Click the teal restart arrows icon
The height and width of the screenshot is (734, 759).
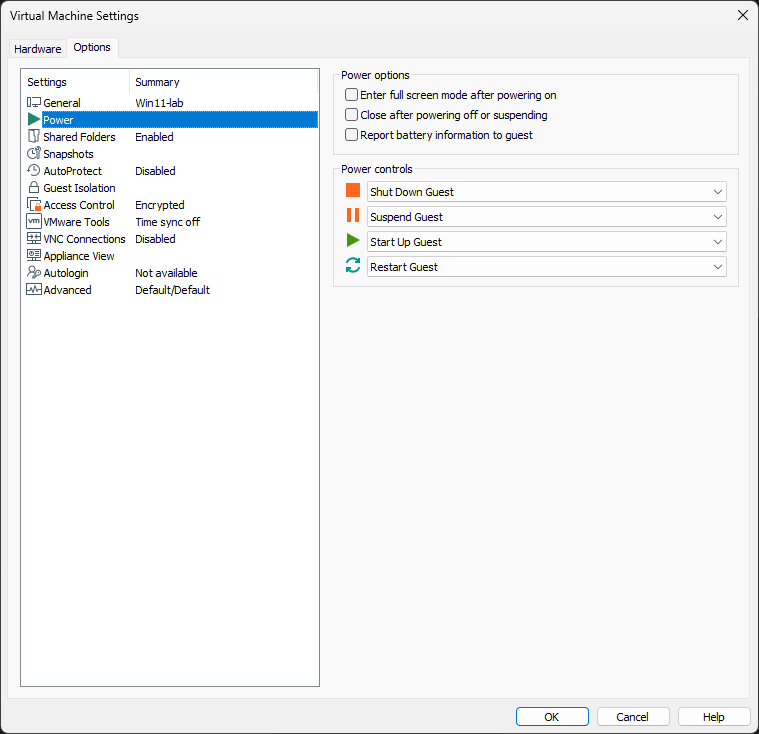point(353,265)
